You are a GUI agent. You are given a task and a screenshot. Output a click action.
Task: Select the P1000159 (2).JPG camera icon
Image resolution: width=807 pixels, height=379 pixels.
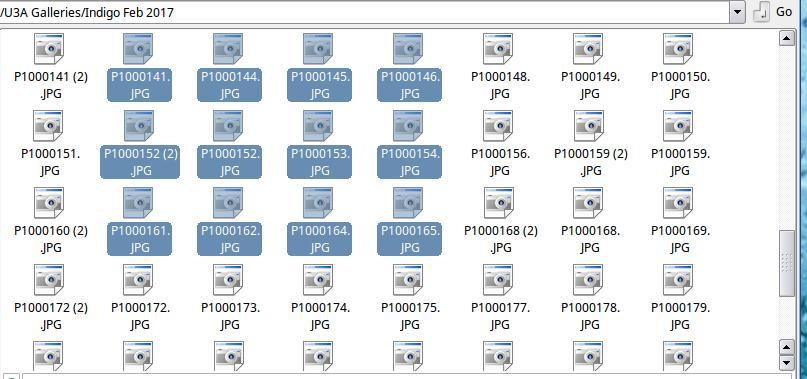(x=589, y=126)
